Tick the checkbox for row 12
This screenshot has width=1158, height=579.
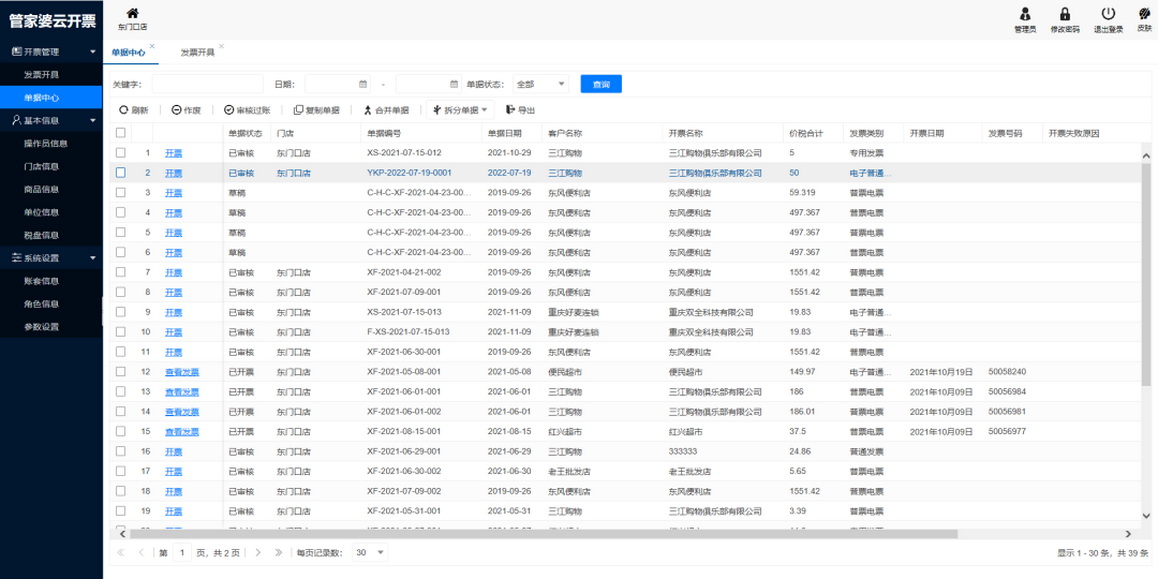coord(121,372)
